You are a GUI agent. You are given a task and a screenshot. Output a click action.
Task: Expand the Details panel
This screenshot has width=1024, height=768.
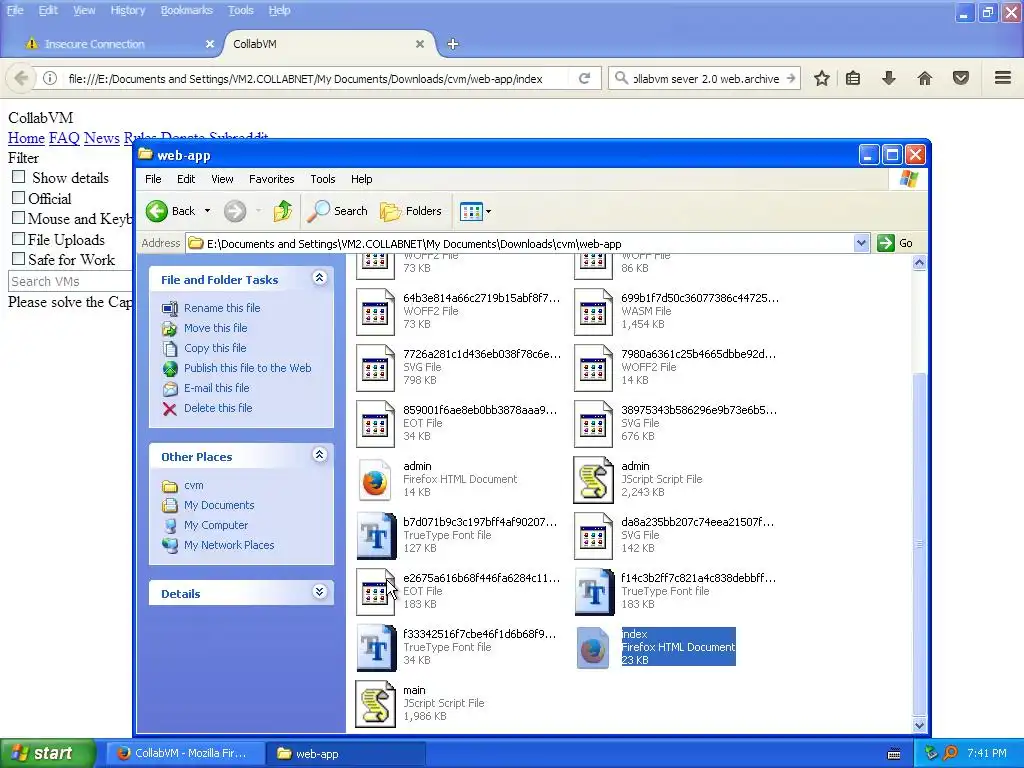point(319,592)
